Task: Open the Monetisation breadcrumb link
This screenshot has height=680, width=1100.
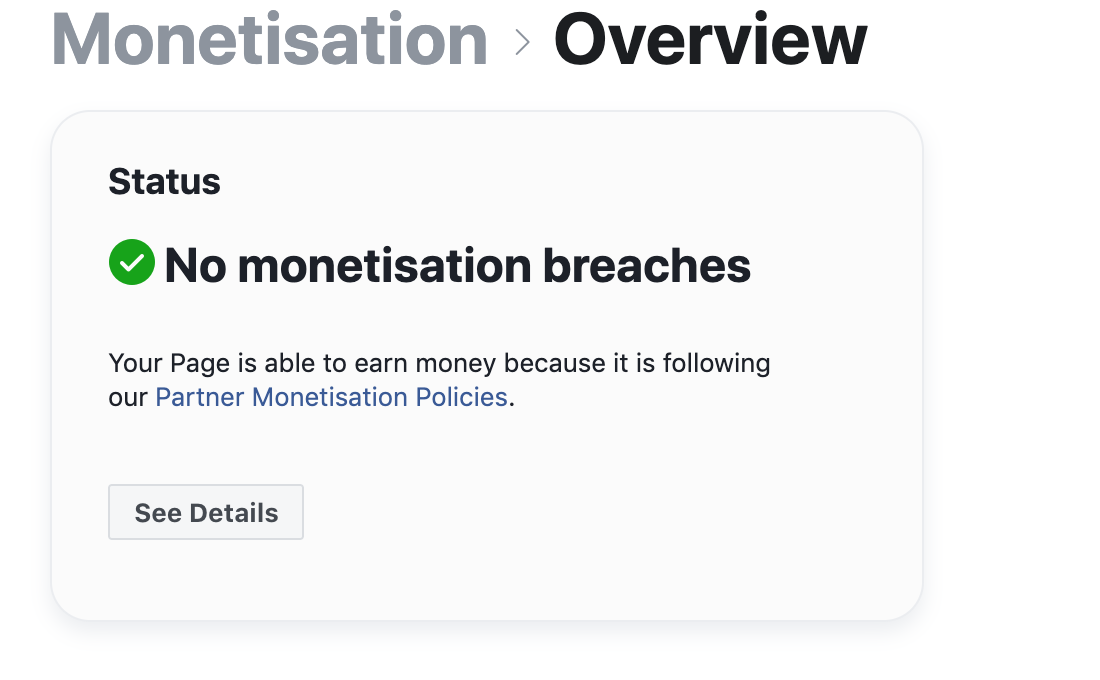Action: [x=269, y=40]
